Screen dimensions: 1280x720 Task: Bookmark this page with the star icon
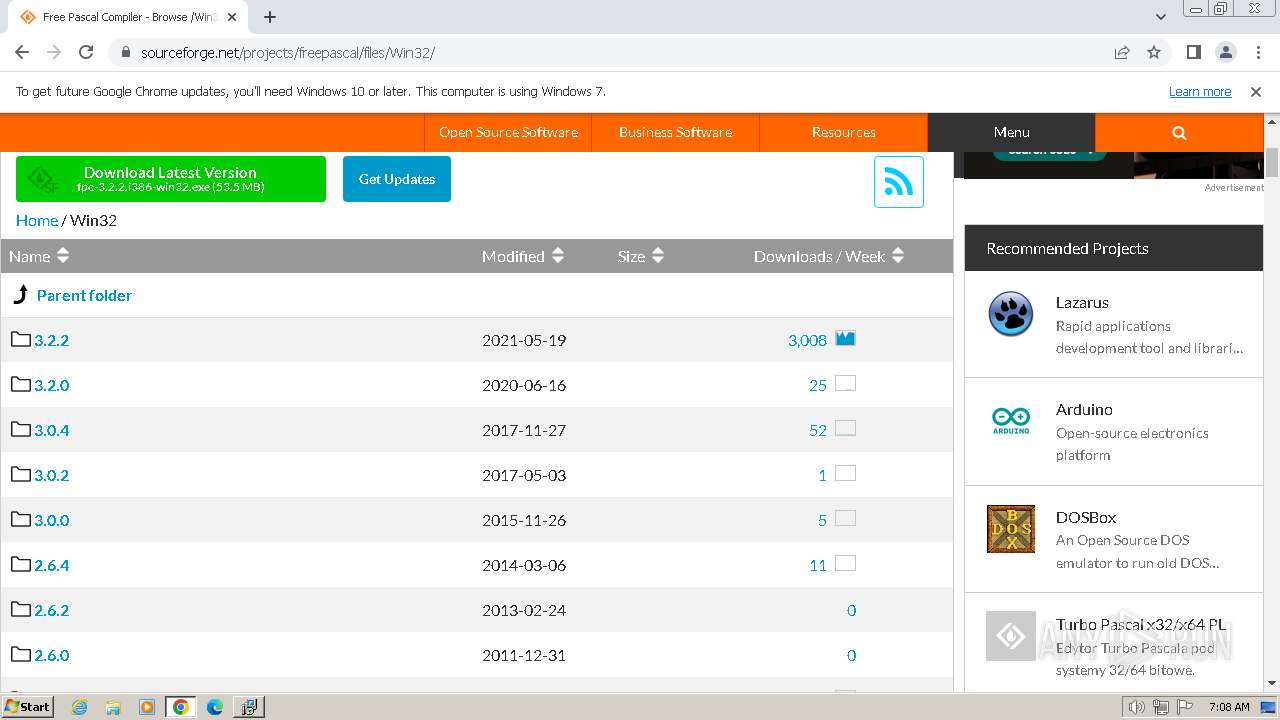tap(1154, 52)
